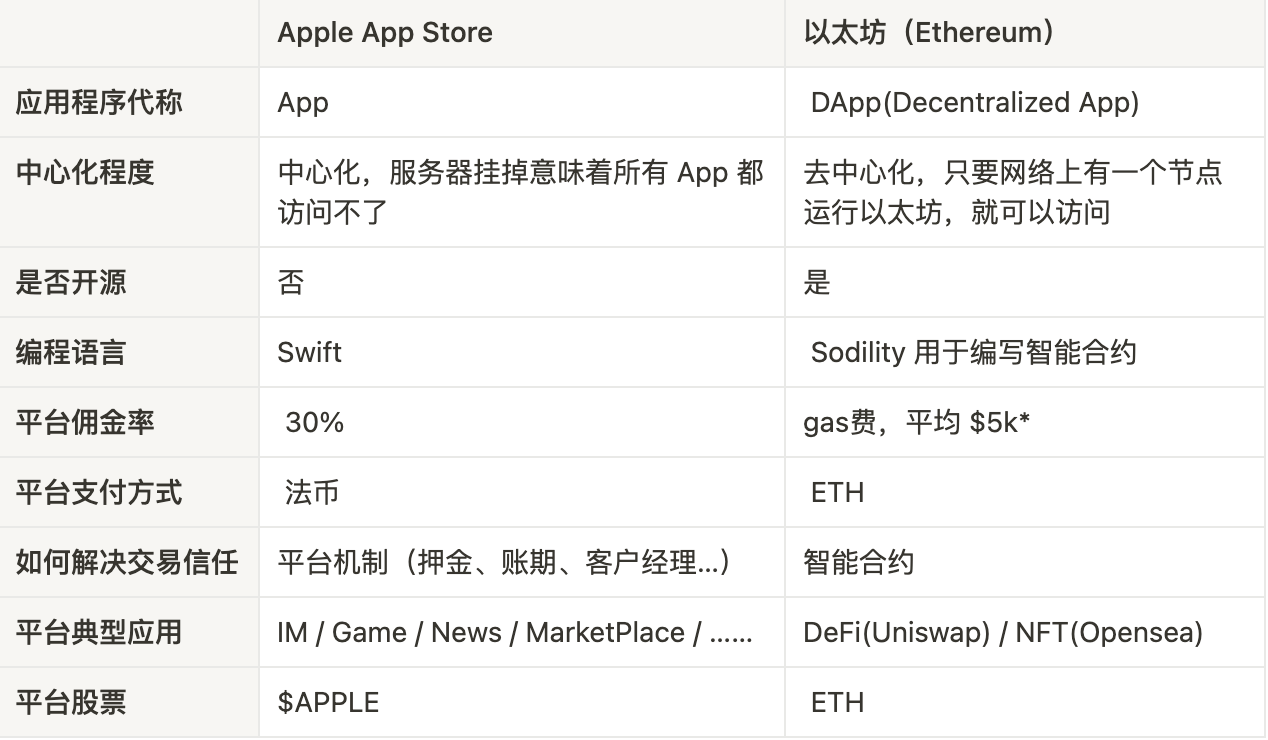Click the DApp(Decentralized App) cell

[x=975, y=103]
